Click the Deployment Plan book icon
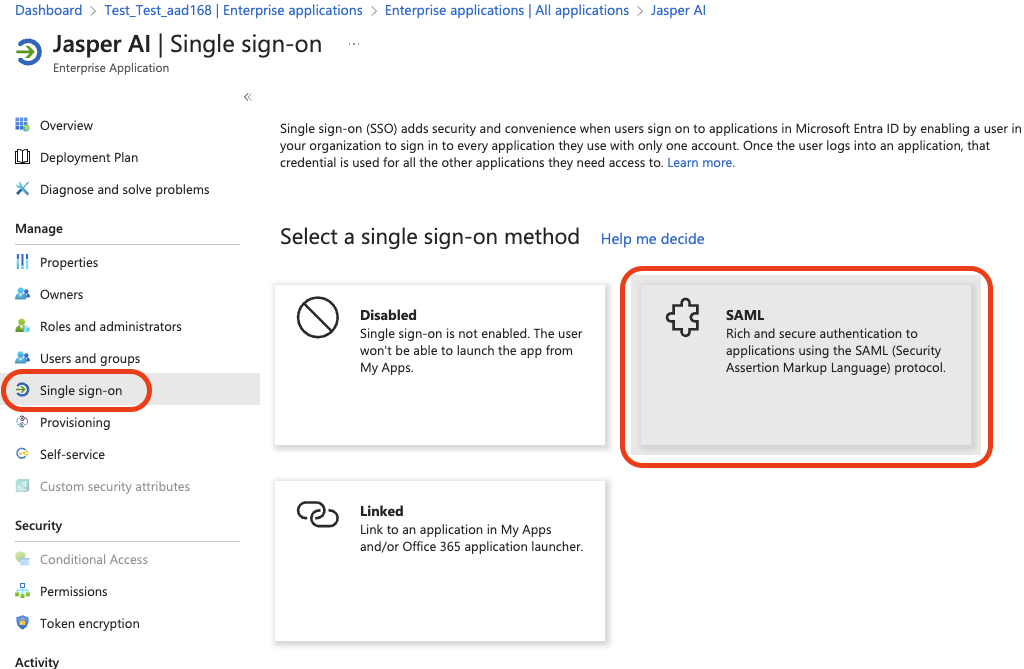This screenshot has width=1024, height=669. pos(22,157)
